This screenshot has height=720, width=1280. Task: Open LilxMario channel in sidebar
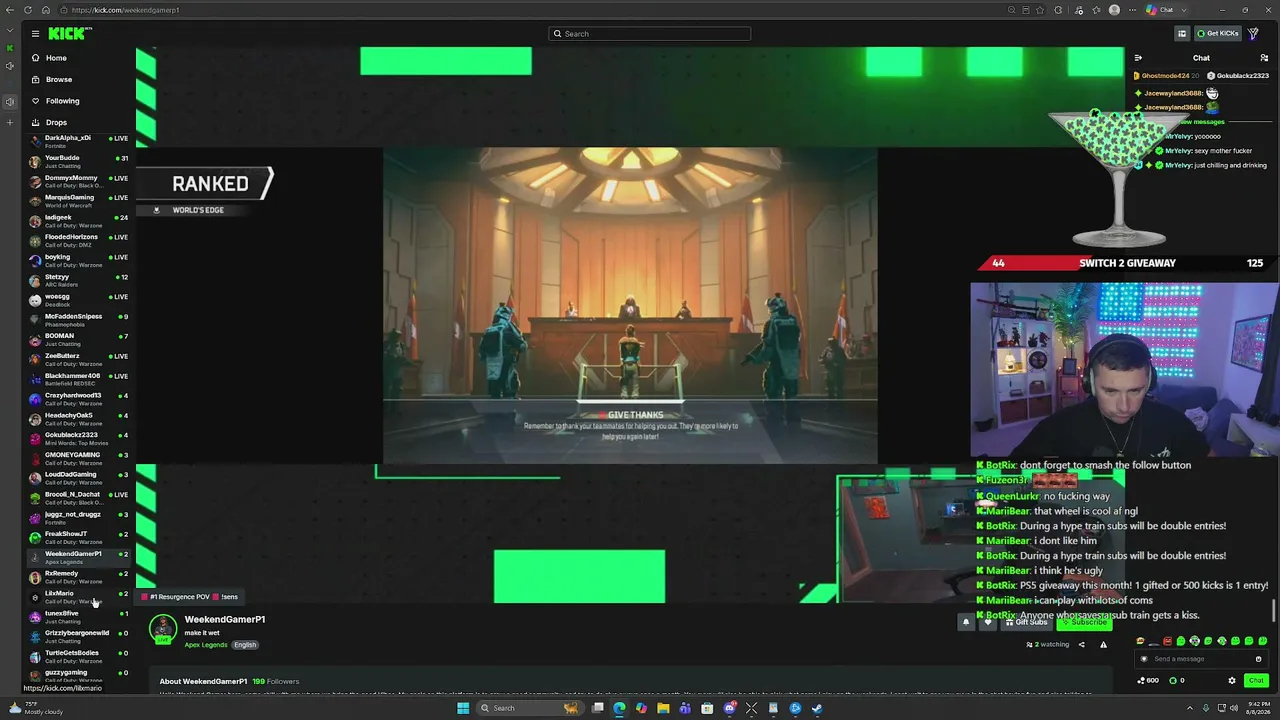click(x=78, y=597)
